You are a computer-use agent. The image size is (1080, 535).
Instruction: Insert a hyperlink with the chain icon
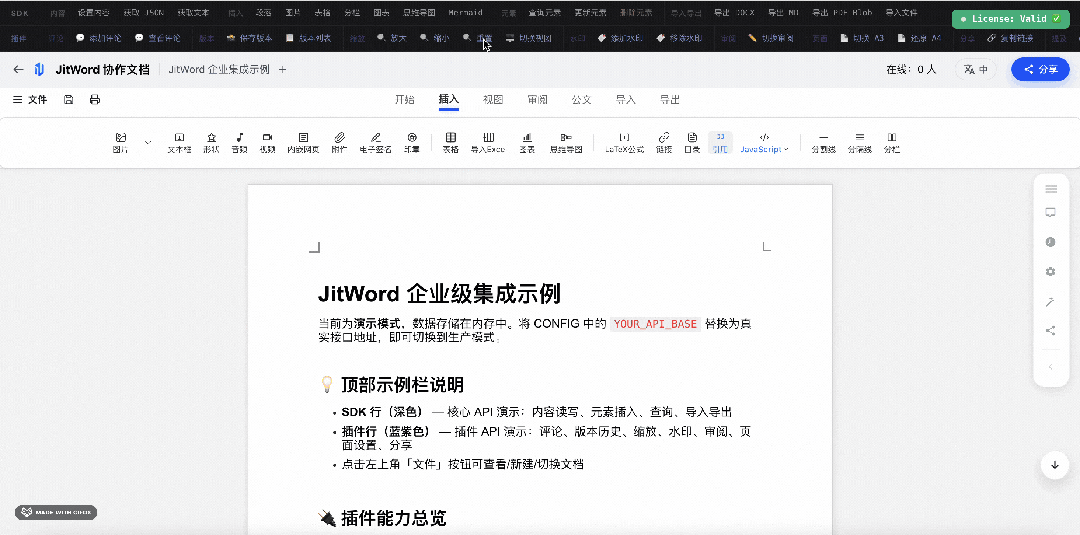[664, 143]
